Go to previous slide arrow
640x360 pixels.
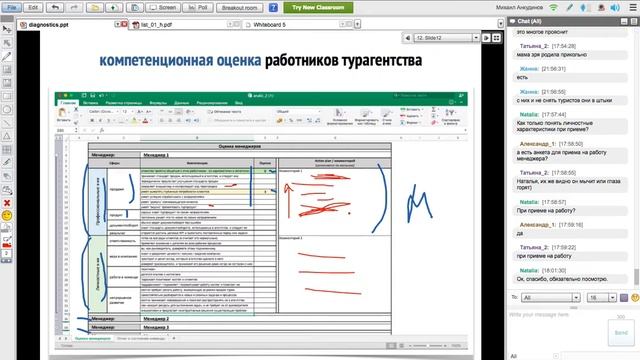pos(407,38)
